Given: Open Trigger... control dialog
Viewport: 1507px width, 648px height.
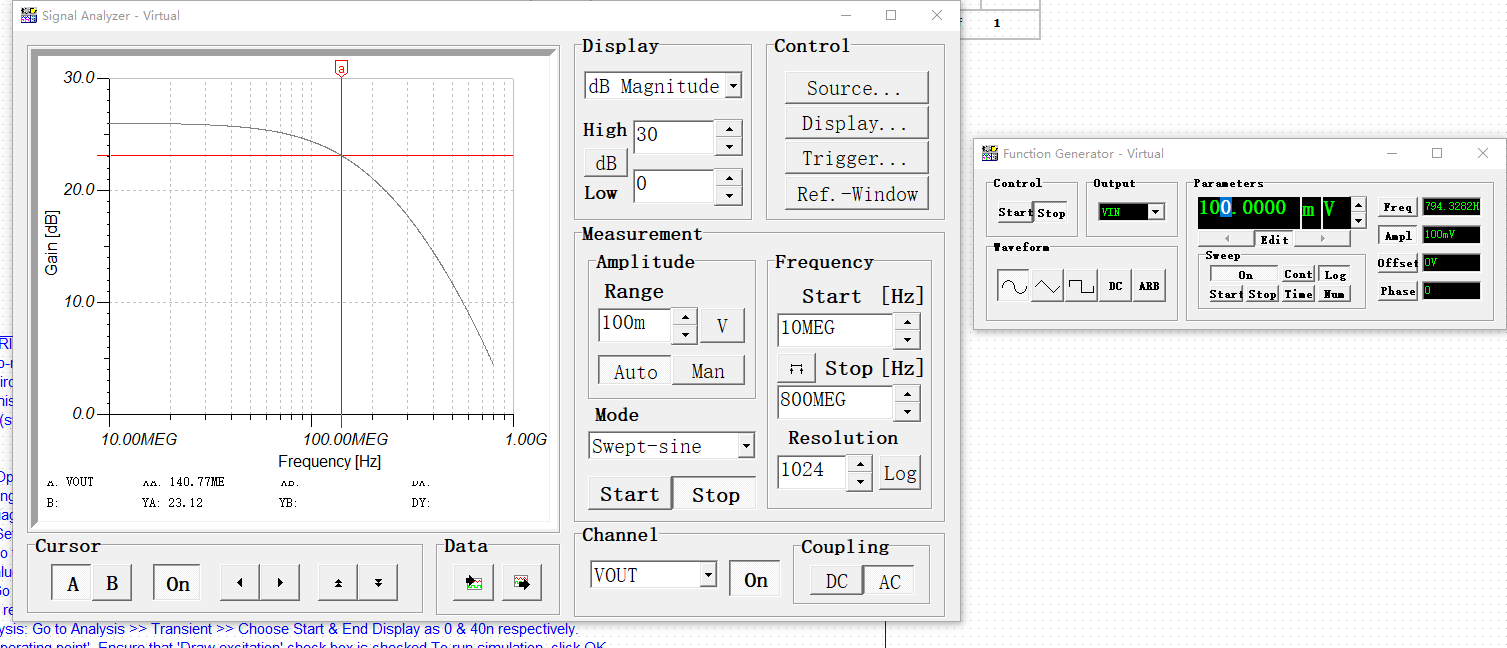Looking at the screenshot, I should 856,158.
